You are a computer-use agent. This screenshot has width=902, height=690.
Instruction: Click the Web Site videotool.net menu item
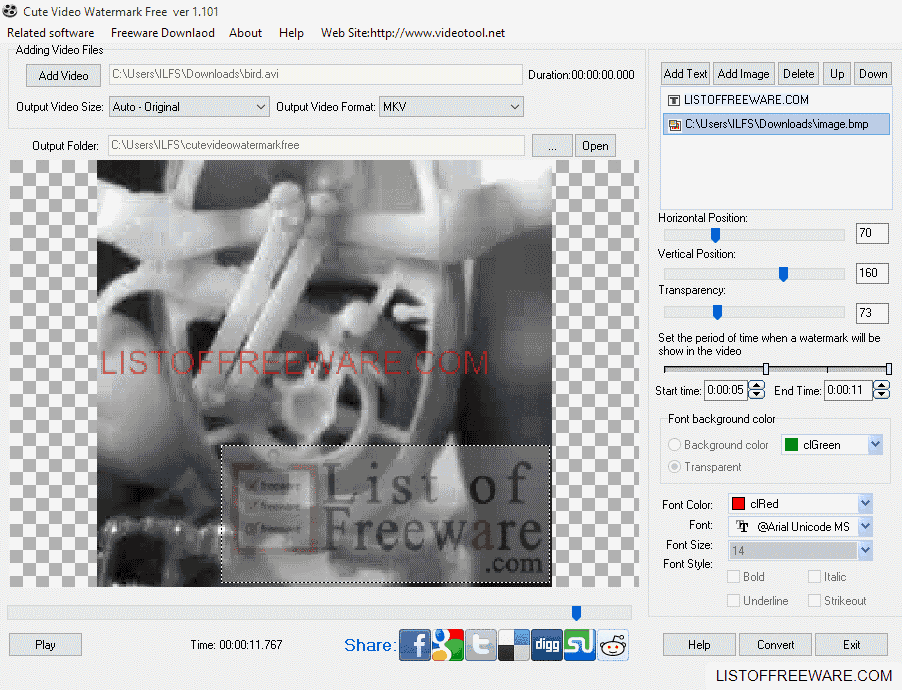tap(413, 33)
